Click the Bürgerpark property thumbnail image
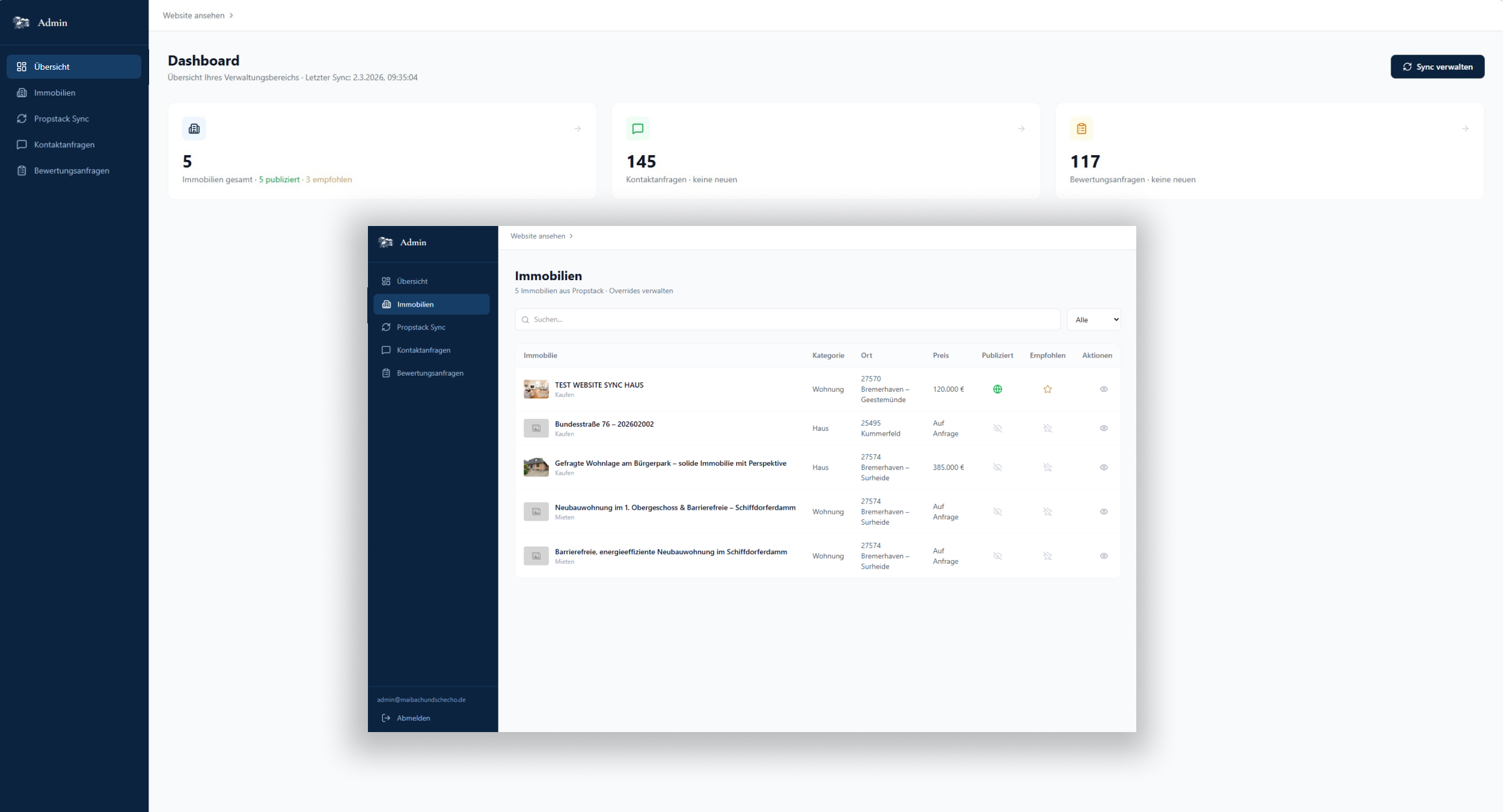This screenshot has height=812, width=1503. 536,467
